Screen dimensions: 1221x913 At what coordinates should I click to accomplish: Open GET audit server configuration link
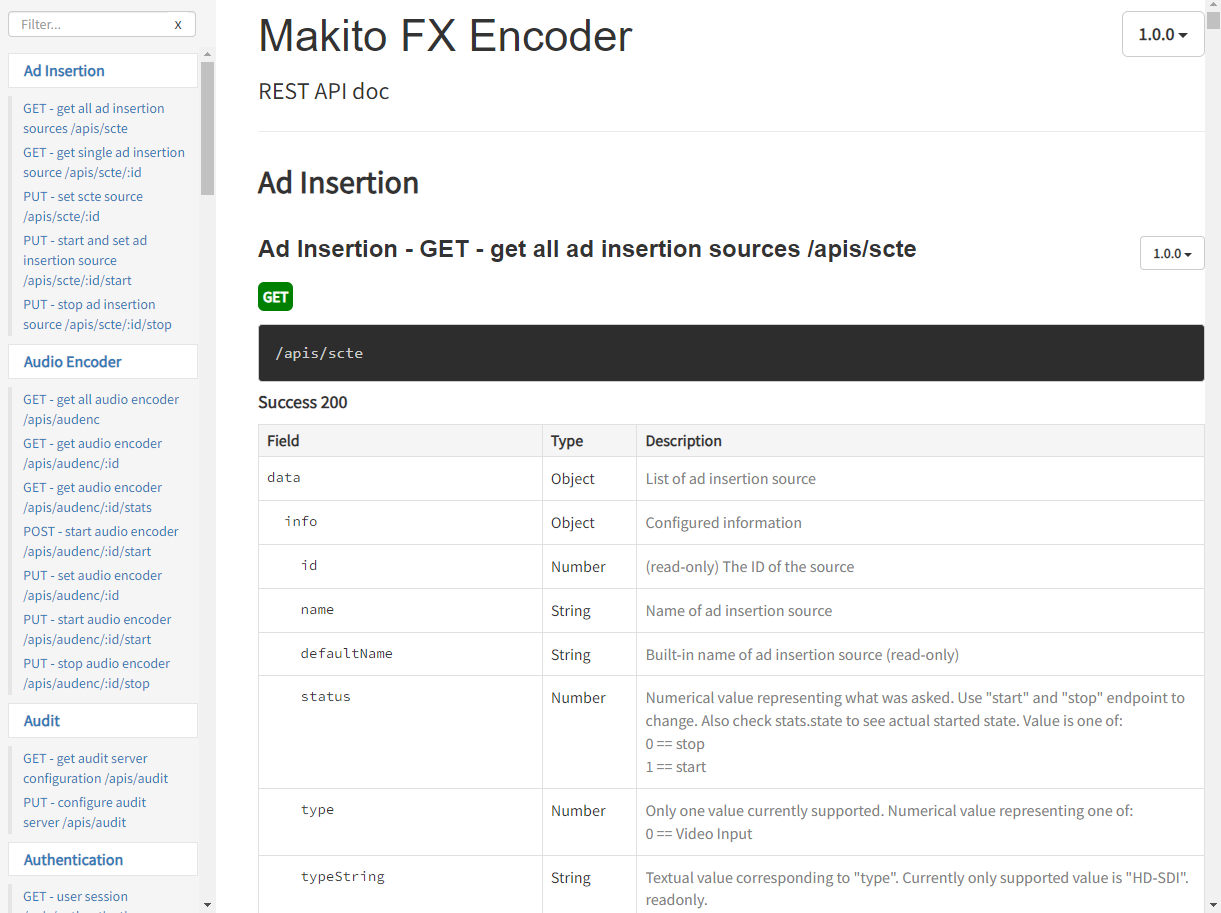point(96,768)
